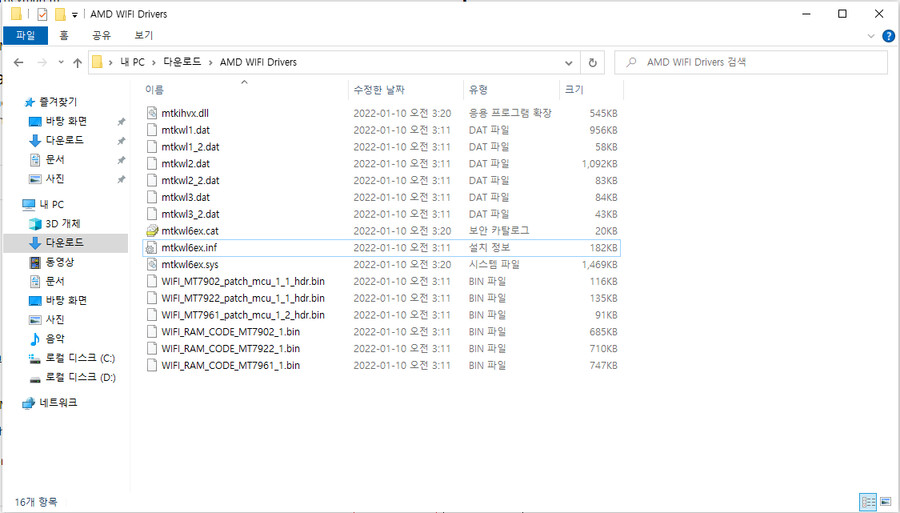The image size is (900, 513).
Task: Select WIFI_MT7902_patch_mcu_1_1_hdr.bin file icon
Action: pos(152,281)
